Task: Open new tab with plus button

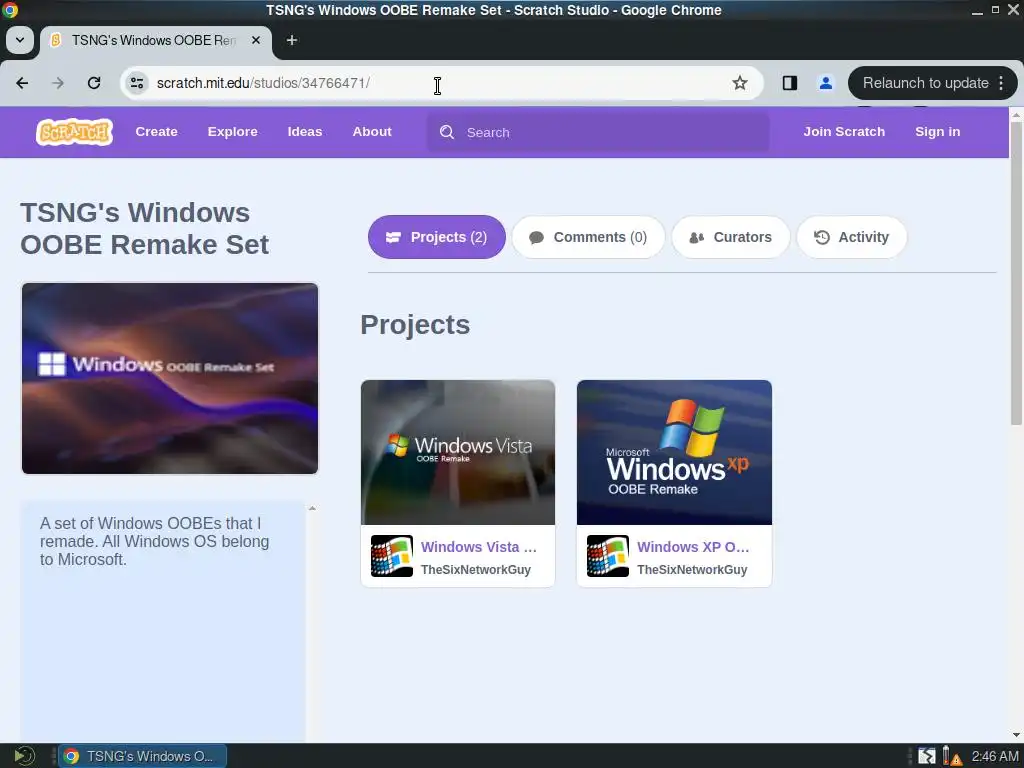Action: pyautogui.click(x=292, y=40)
